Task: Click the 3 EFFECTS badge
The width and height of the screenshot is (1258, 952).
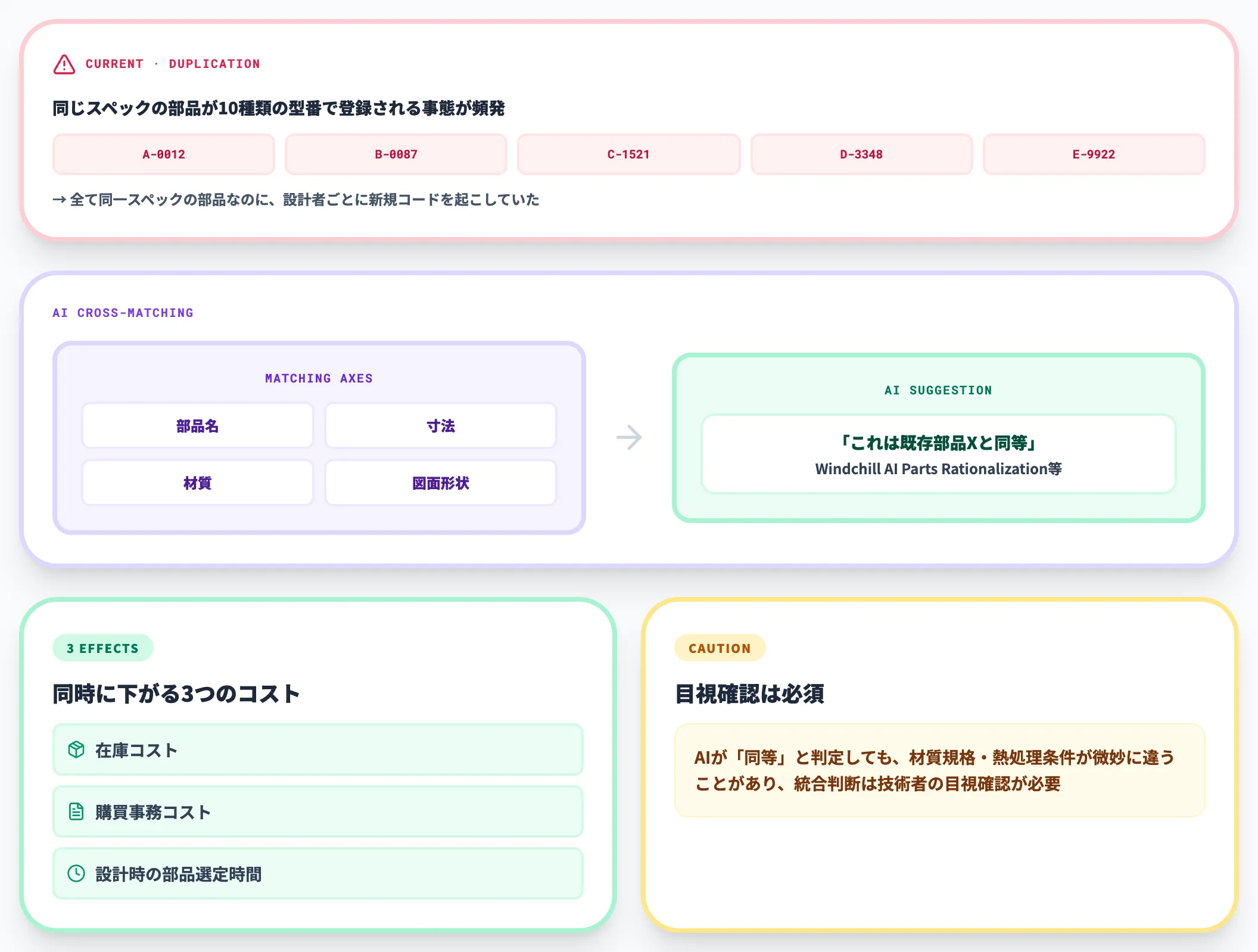Action: pos(103,648)
